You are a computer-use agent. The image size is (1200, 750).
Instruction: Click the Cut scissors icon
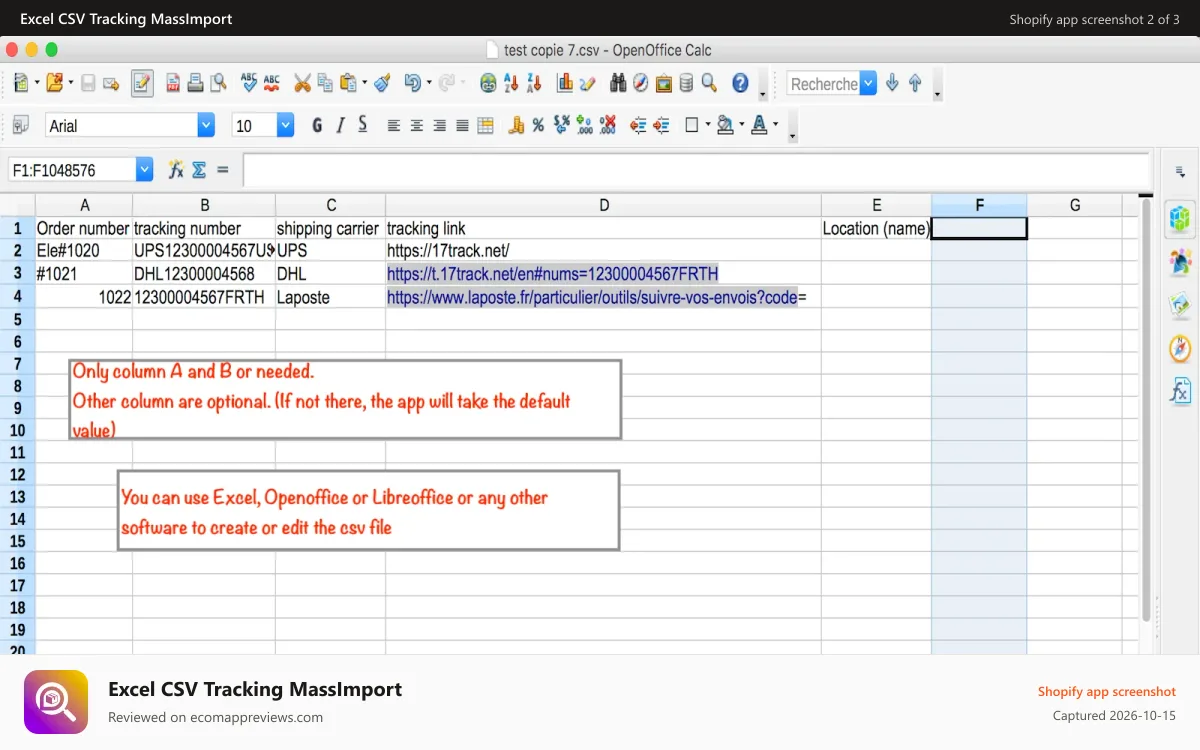[302, 83]
